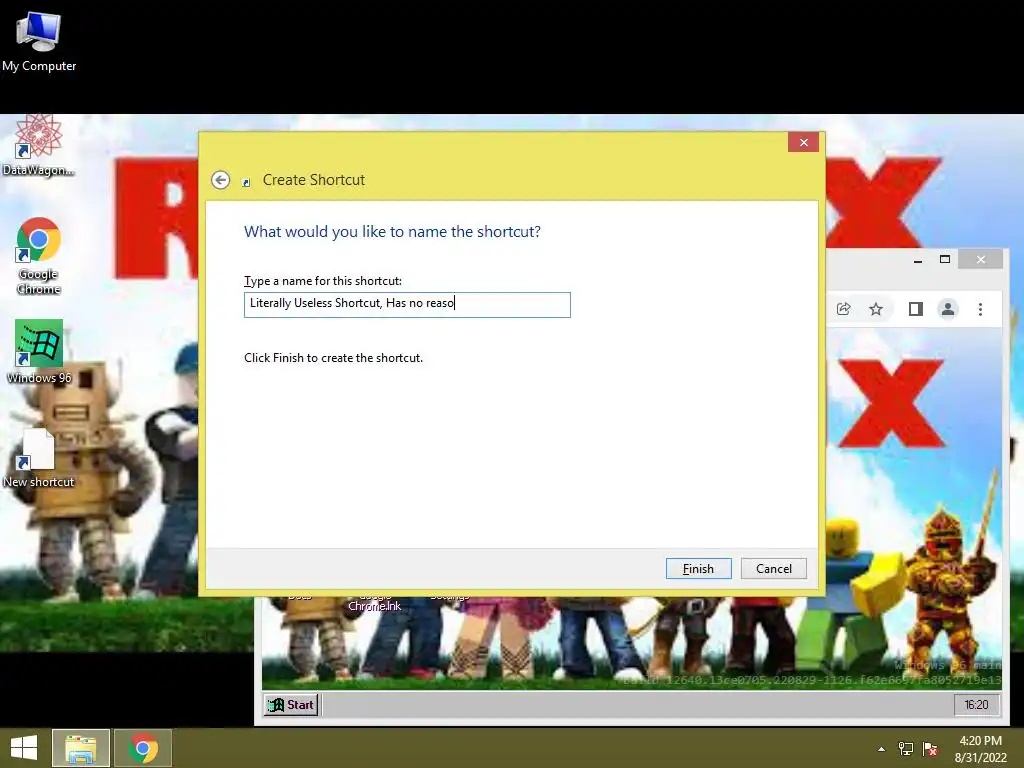Minimize the Chrome window
1024x768 pixels.
918,260
